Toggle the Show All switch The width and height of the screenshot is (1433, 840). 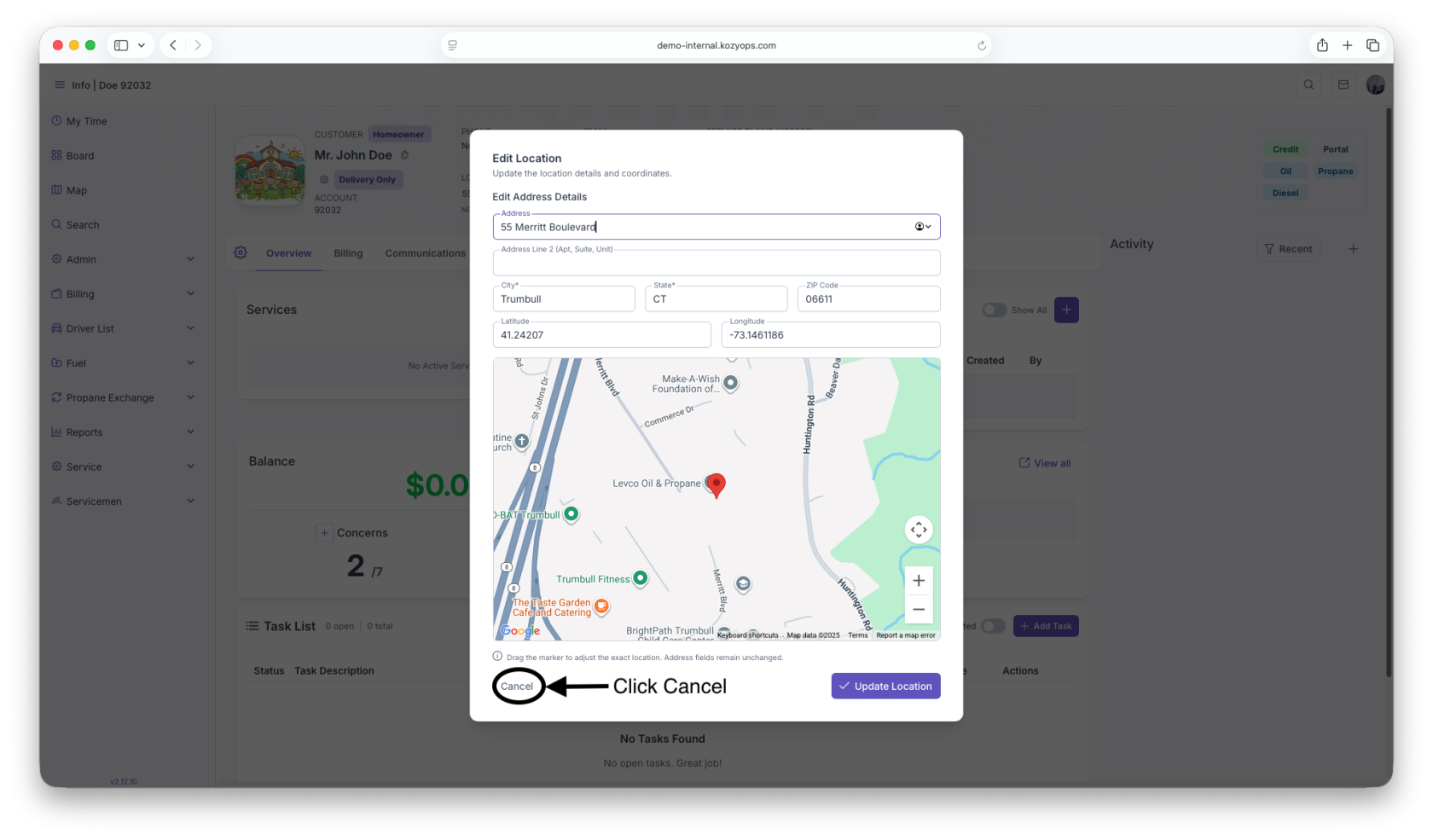[994, 310]
